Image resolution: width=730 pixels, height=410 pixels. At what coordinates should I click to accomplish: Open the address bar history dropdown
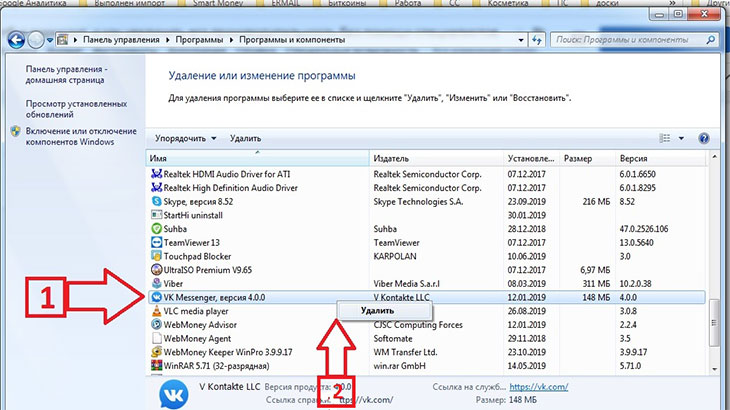tap(521, 40)
